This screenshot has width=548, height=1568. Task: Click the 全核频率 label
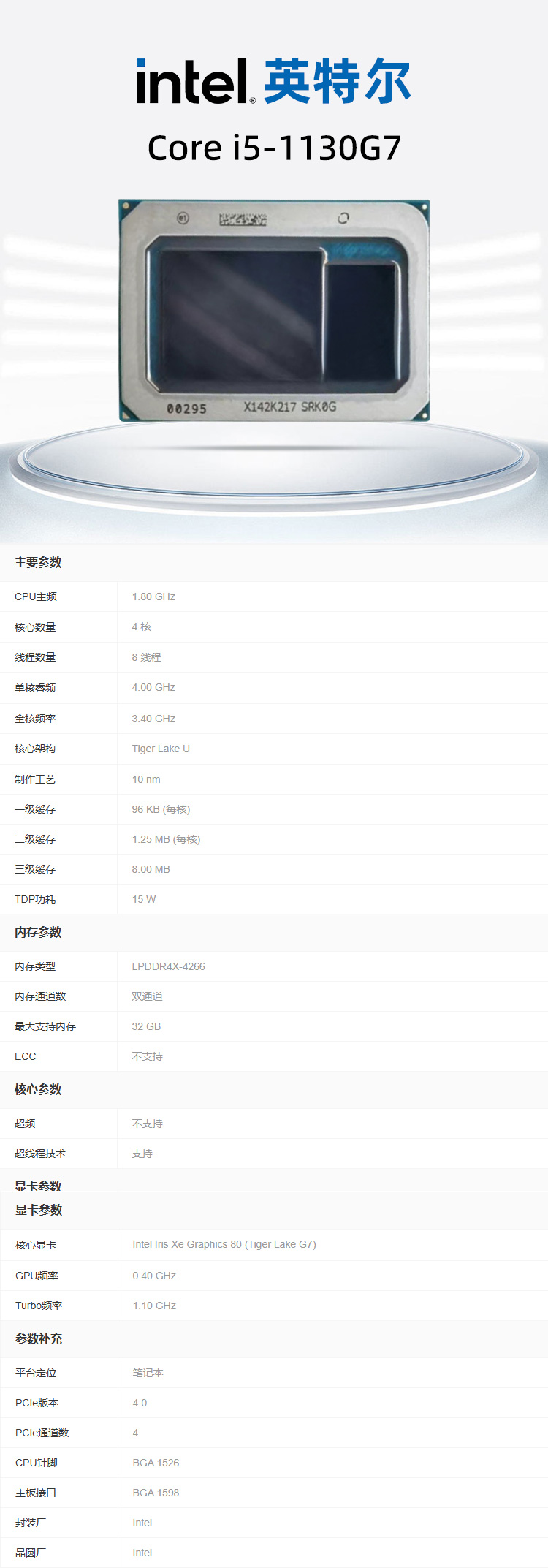coord(35,719)
